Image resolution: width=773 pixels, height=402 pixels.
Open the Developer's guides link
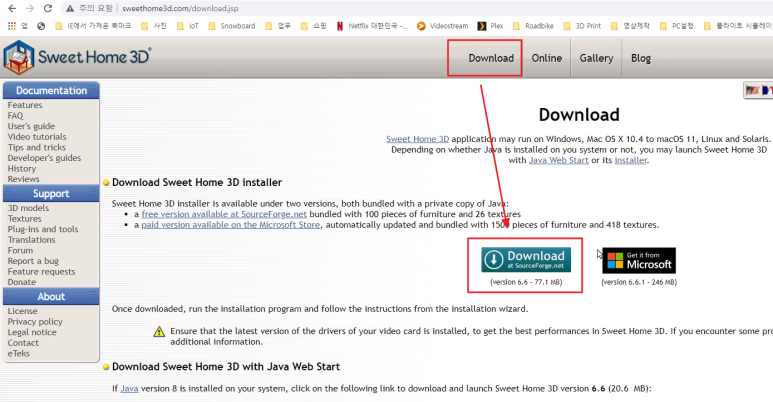44,158
